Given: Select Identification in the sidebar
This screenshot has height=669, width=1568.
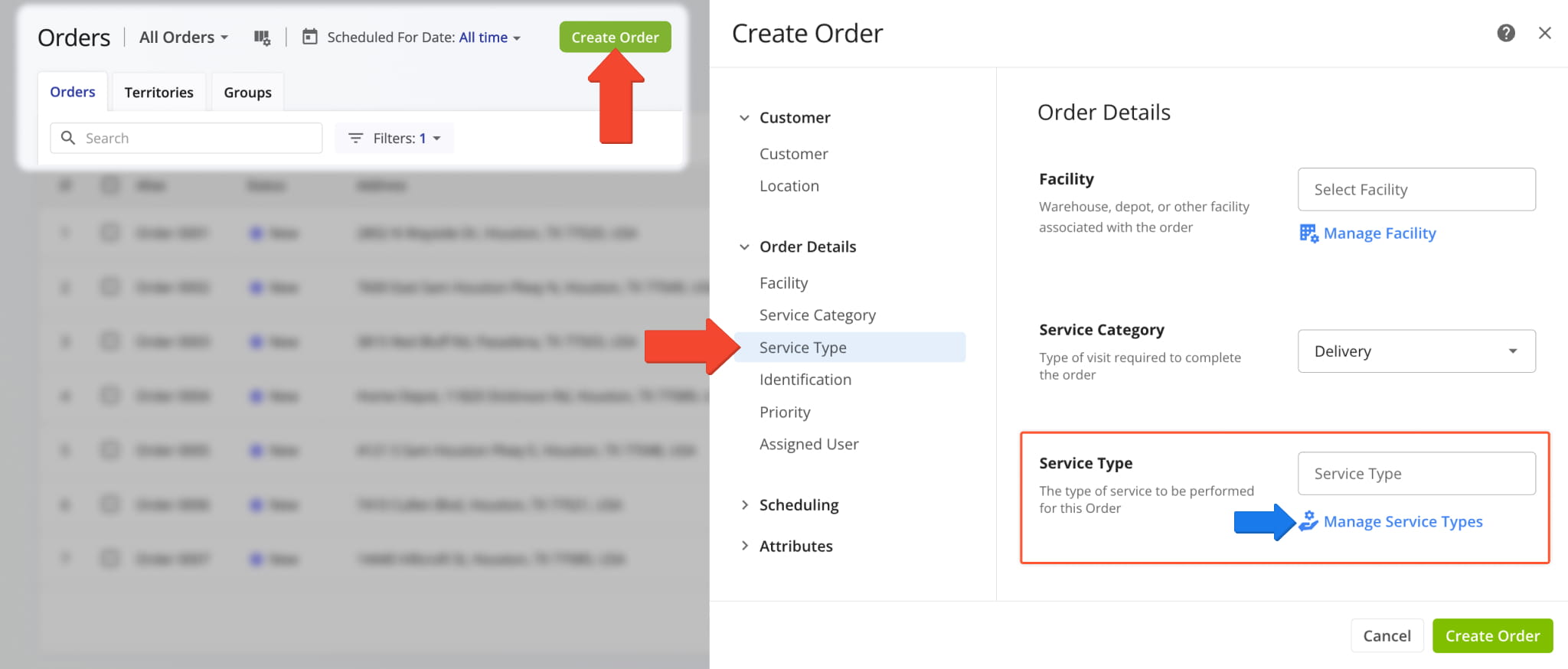Looking at the screenshot, I should (x=805, y=380).
